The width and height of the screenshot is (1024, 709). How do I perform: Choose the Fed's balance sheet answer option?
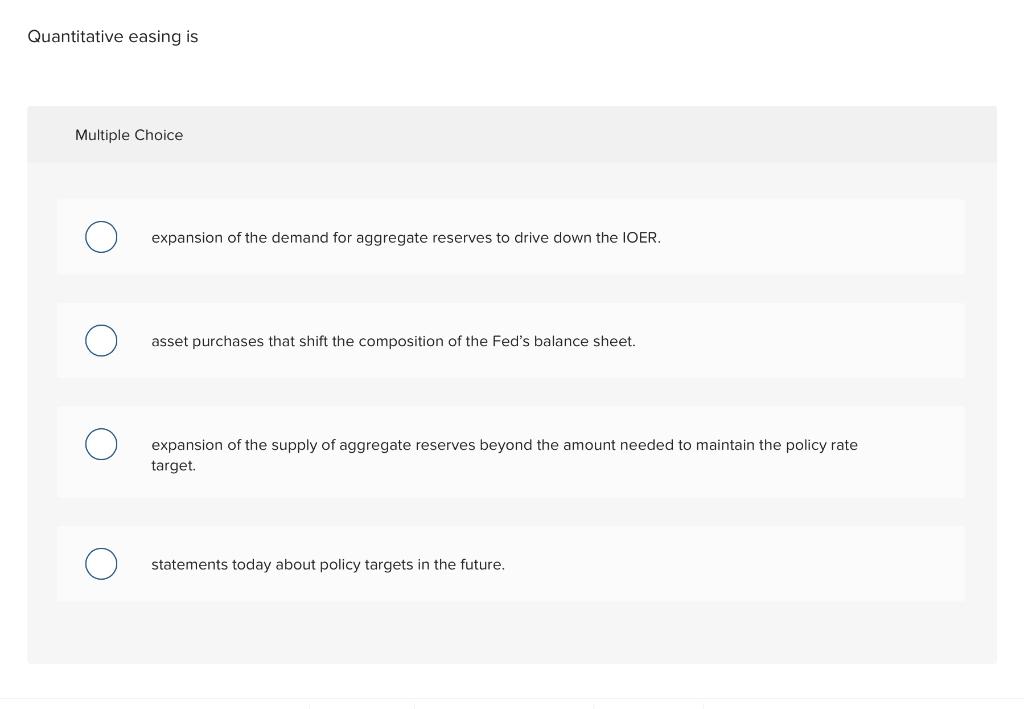(x=393, y=341)
